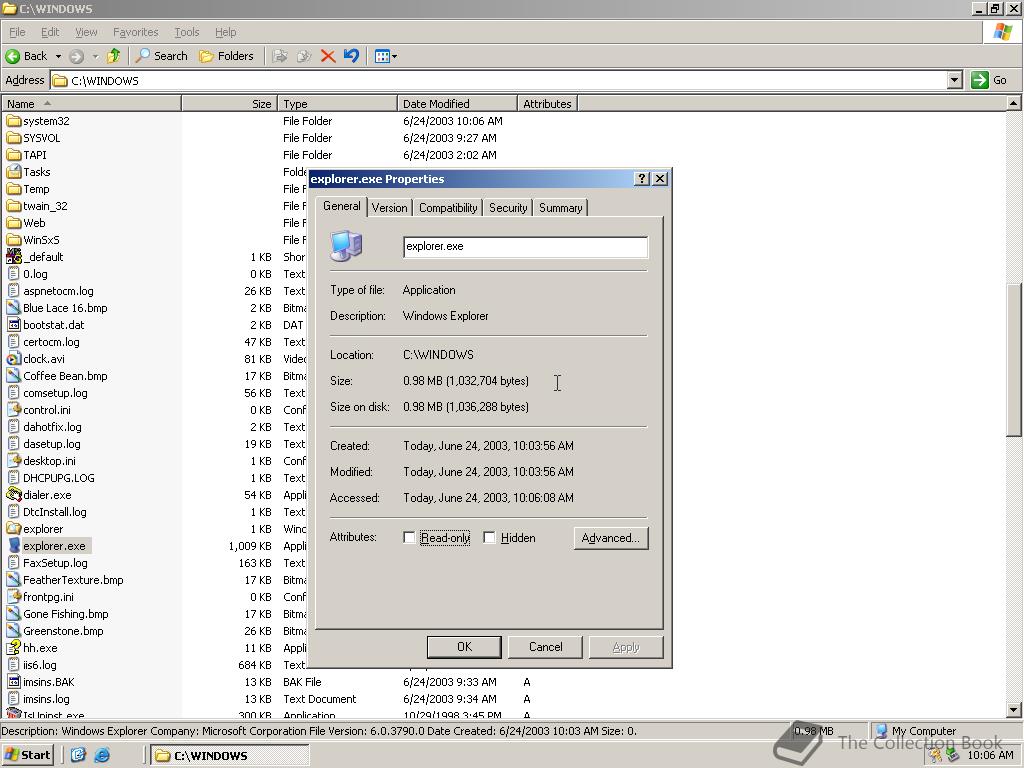Click the Move To icon in toolbar
The height and width of the screenshot is (768, 1024).
coord(280,56)
